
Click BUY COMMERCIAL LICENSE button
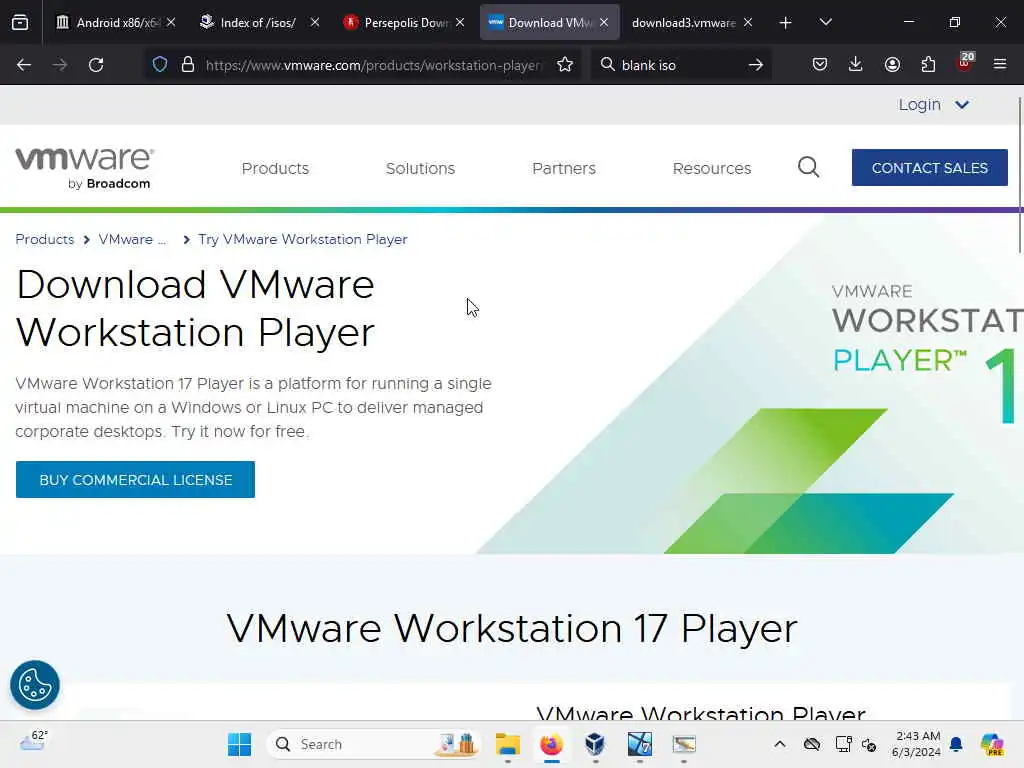(135, 479)
